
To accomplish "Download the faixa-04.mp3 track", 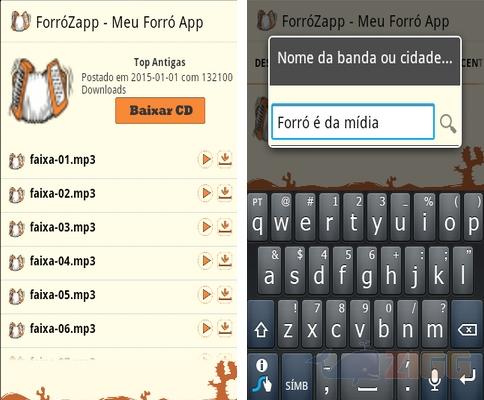I will point(225,260).
